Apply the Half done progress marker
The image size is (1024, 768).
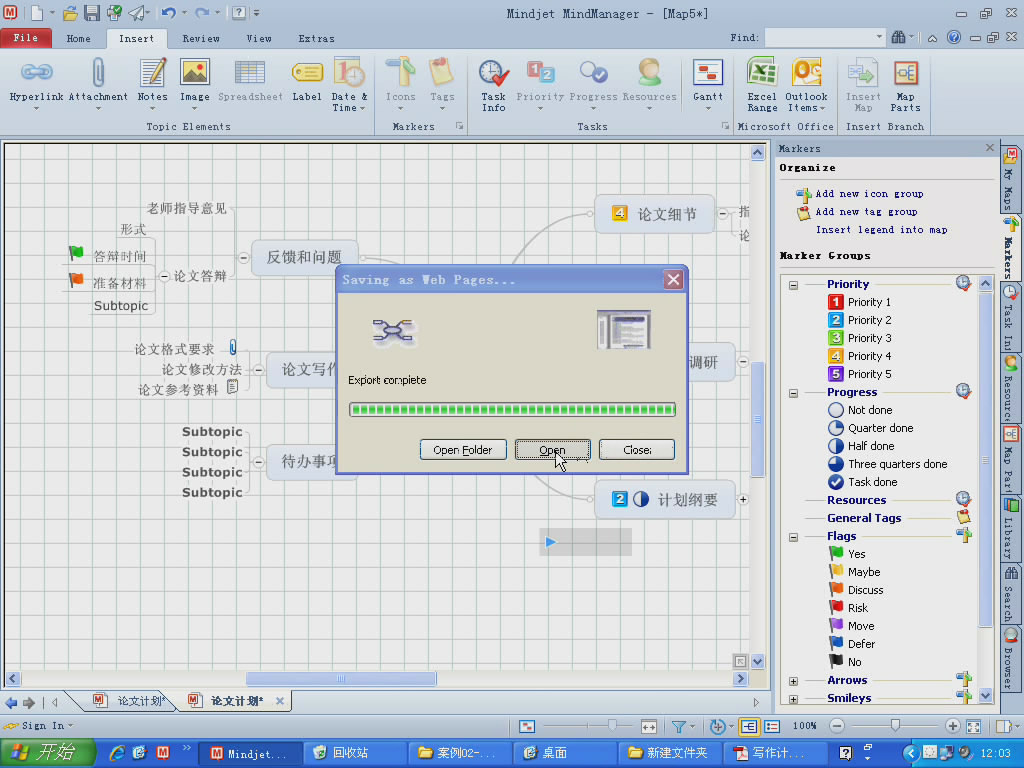[859, 446]
